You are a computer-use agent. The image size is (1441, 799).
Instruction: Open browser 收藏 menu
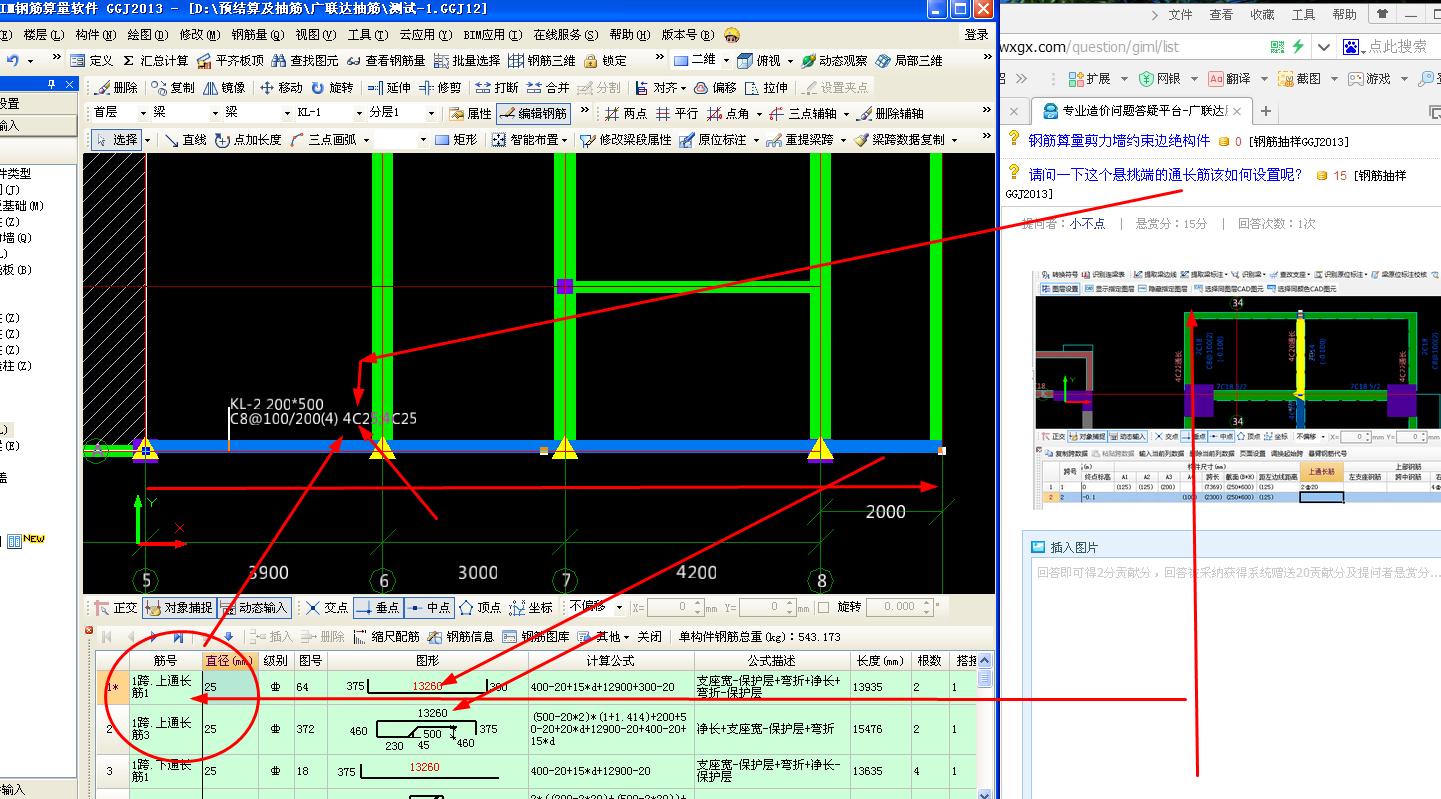[1262, 15]
